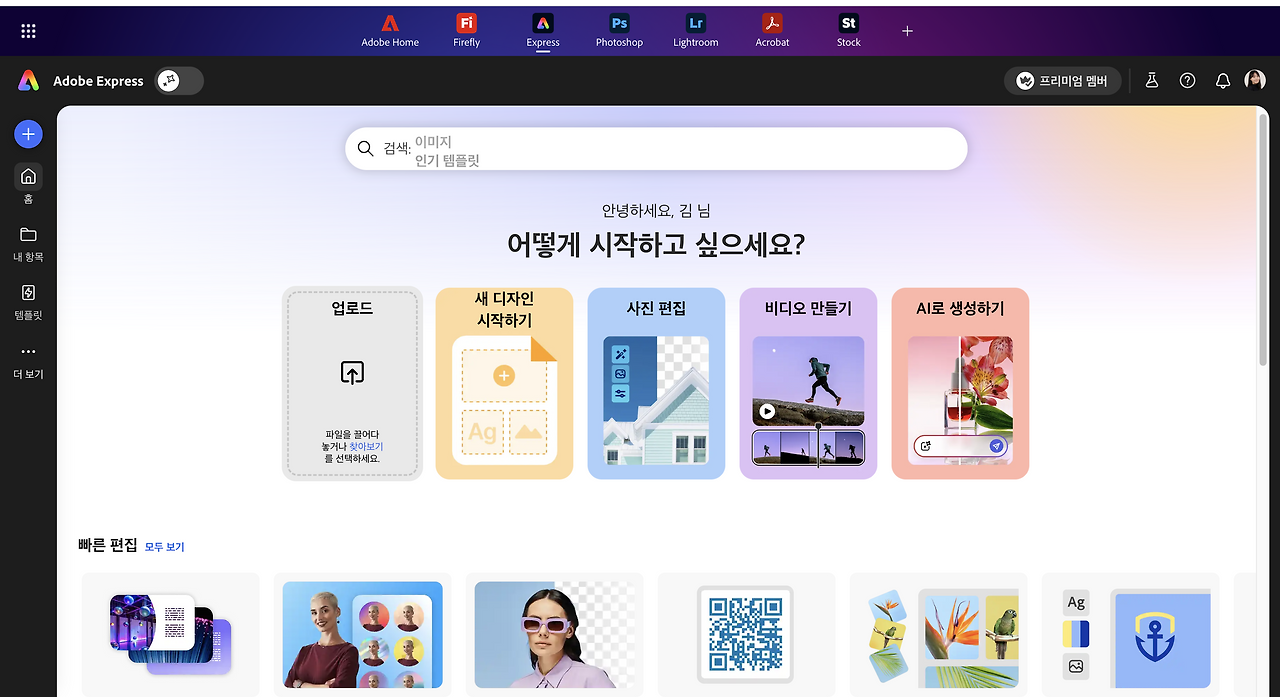
Task: Open the QR code generator thumbnail
Action: [x=746, y=634]
